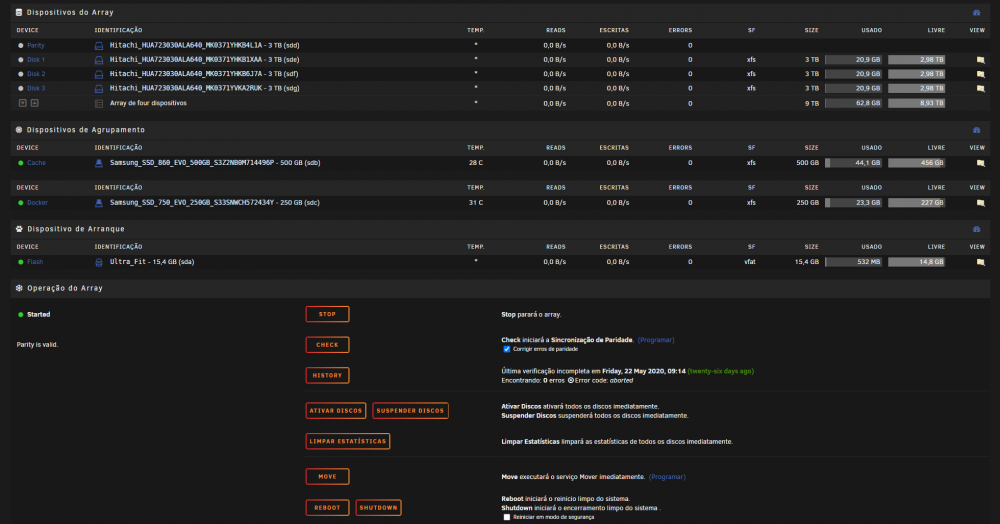1000x524 pixels.
Task: Open the browse folder icon for Disk 1
Action: (x=980, y=60)
